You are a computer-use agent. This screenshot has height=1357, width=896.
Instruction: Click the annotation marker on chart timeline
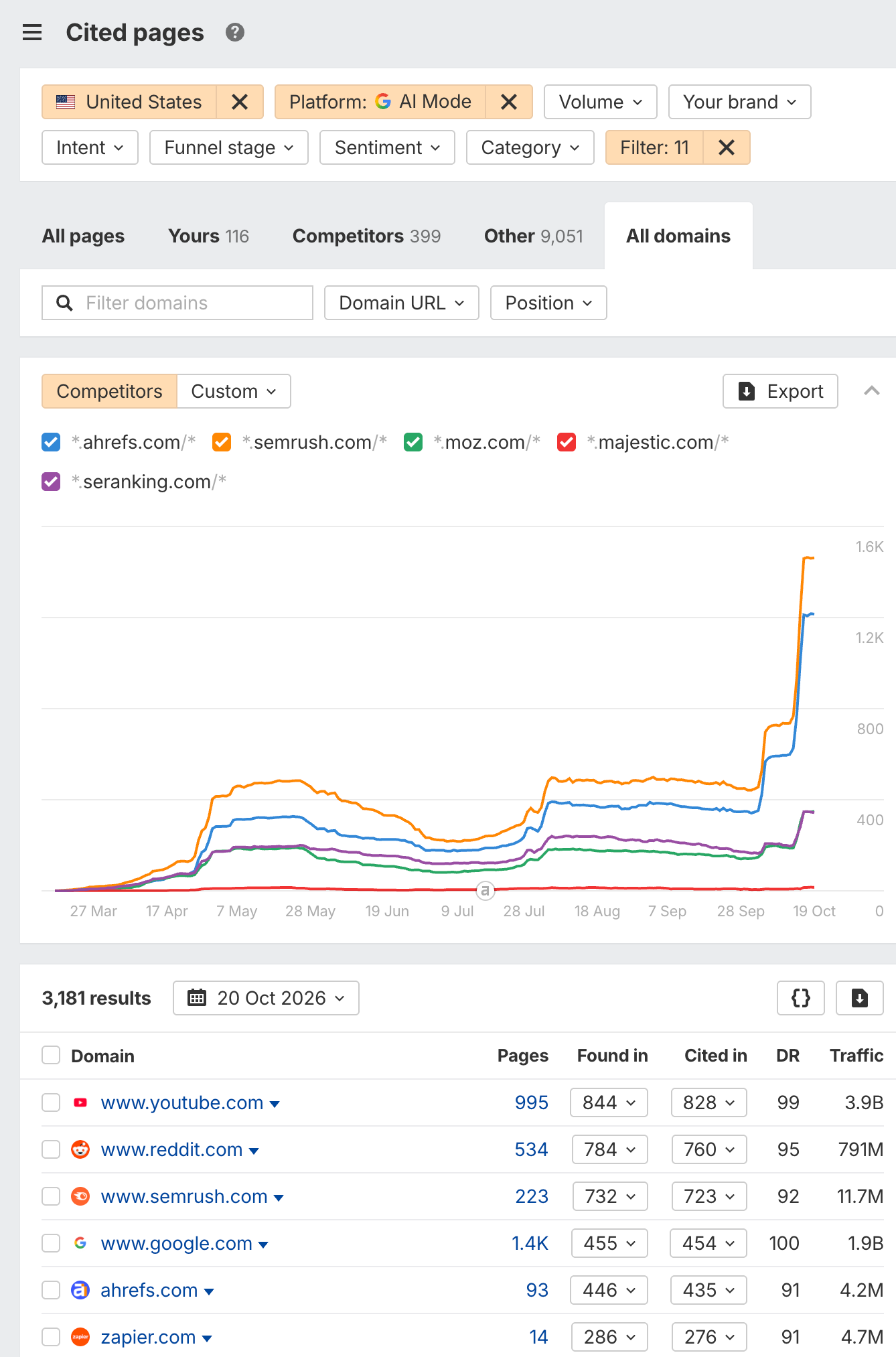tap(485, 890)
